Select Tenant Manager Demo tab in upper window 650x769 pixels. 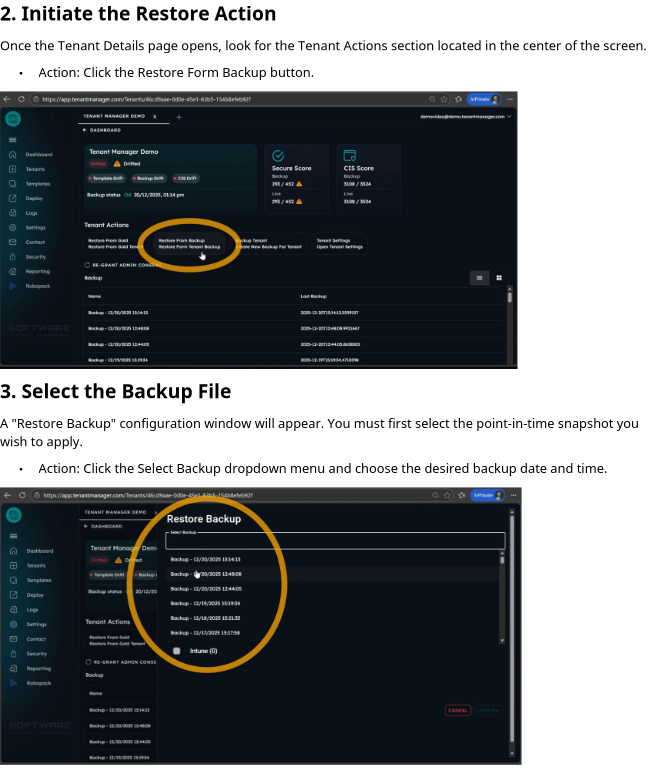coord(113,117)
